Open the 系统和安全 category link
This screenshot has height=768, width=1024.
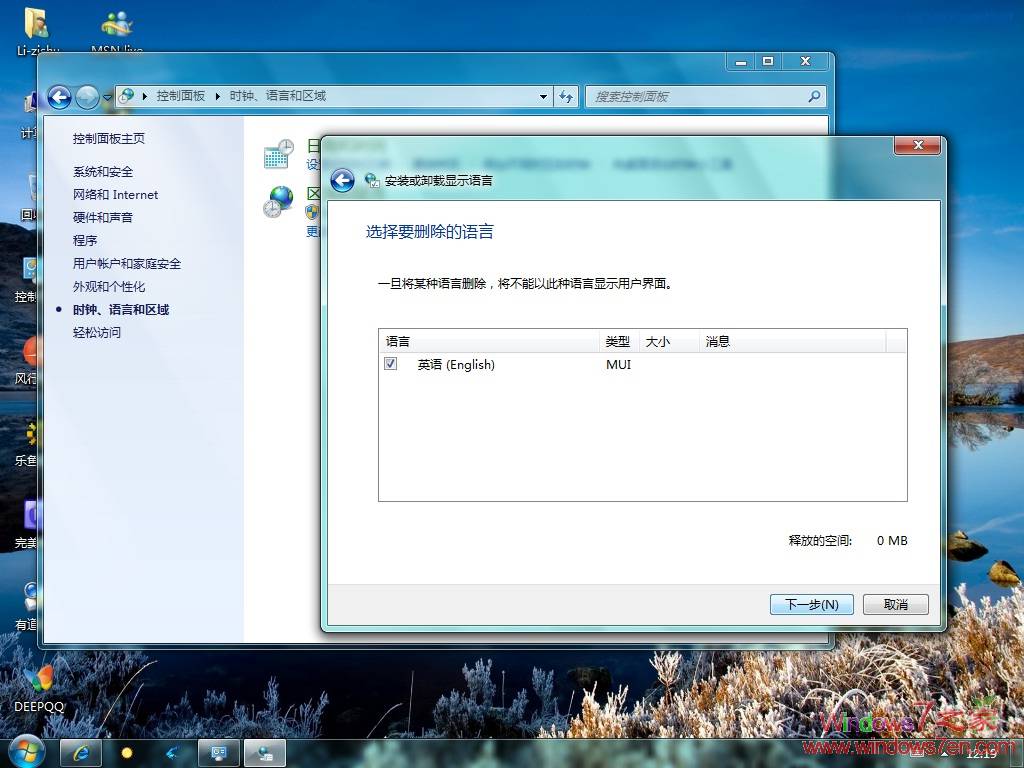coord(102,171)
